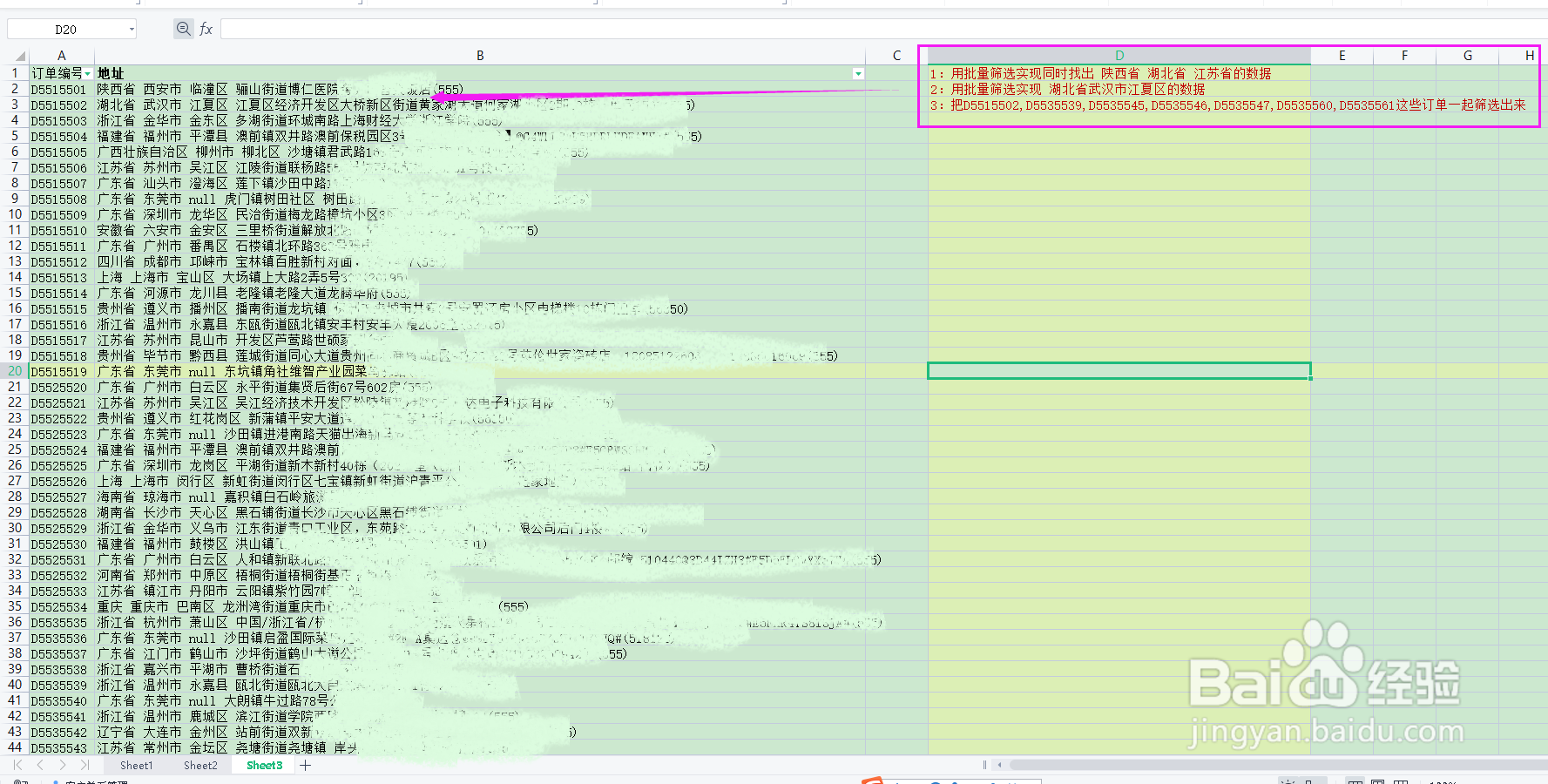Click the horizontal scrollbar track
Image resolution: width=1548 pixels, height=784 pixels.
(1276, 765)
